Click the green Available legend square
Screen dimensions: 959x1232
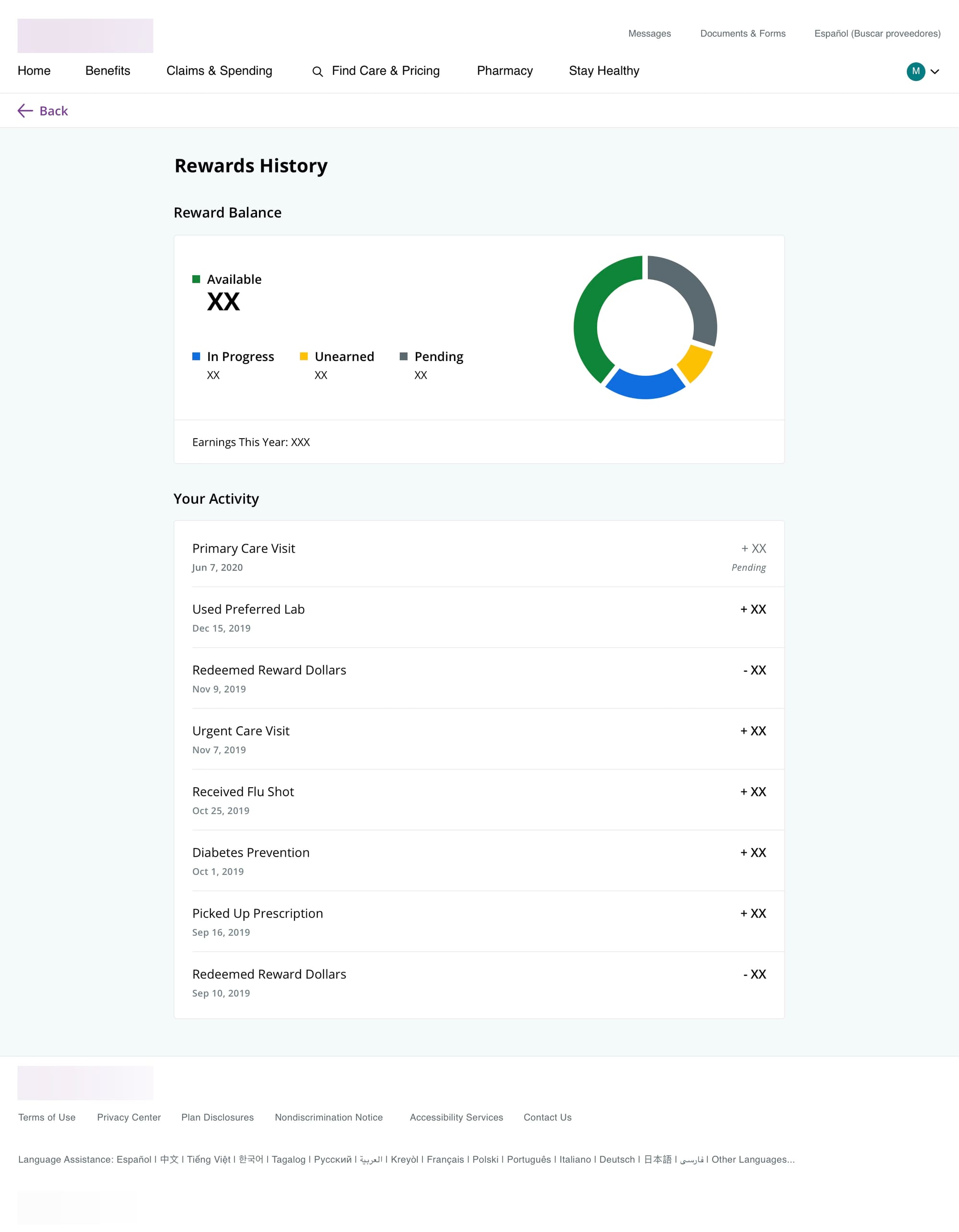196,279
